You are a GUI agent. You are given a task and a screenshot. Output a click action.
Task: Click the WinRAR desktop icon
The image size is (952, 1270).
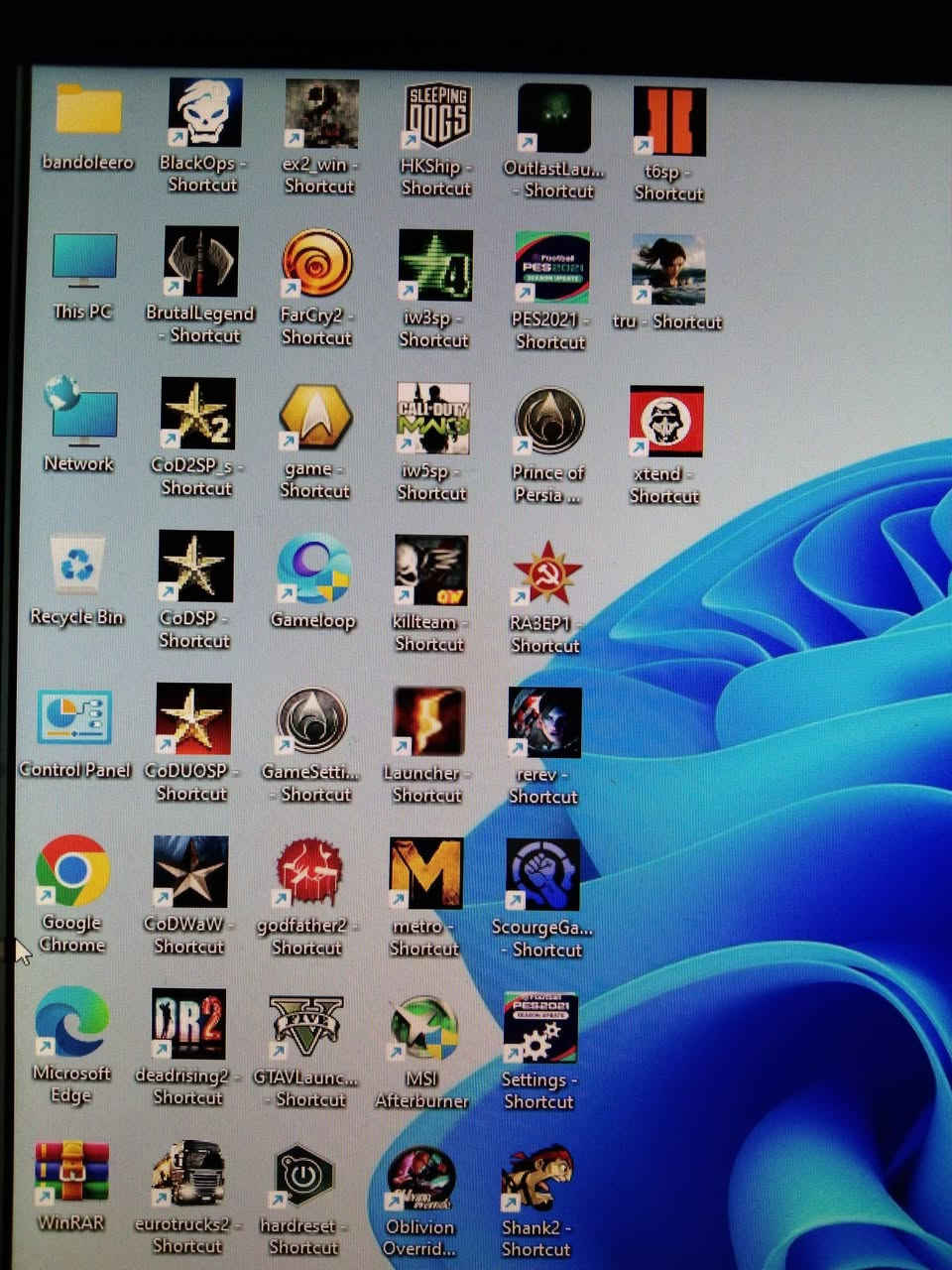(71, 1174)
